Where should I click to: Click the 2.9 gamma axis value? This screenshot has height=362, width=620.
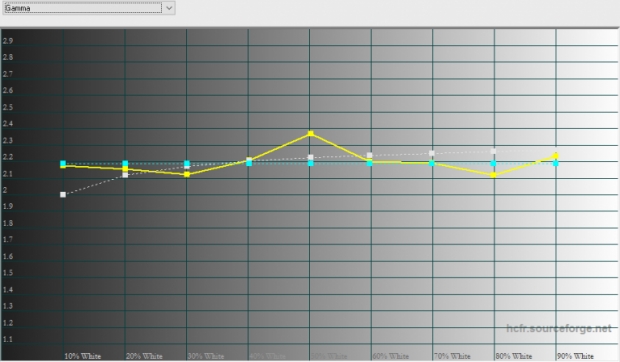(8, 41)
